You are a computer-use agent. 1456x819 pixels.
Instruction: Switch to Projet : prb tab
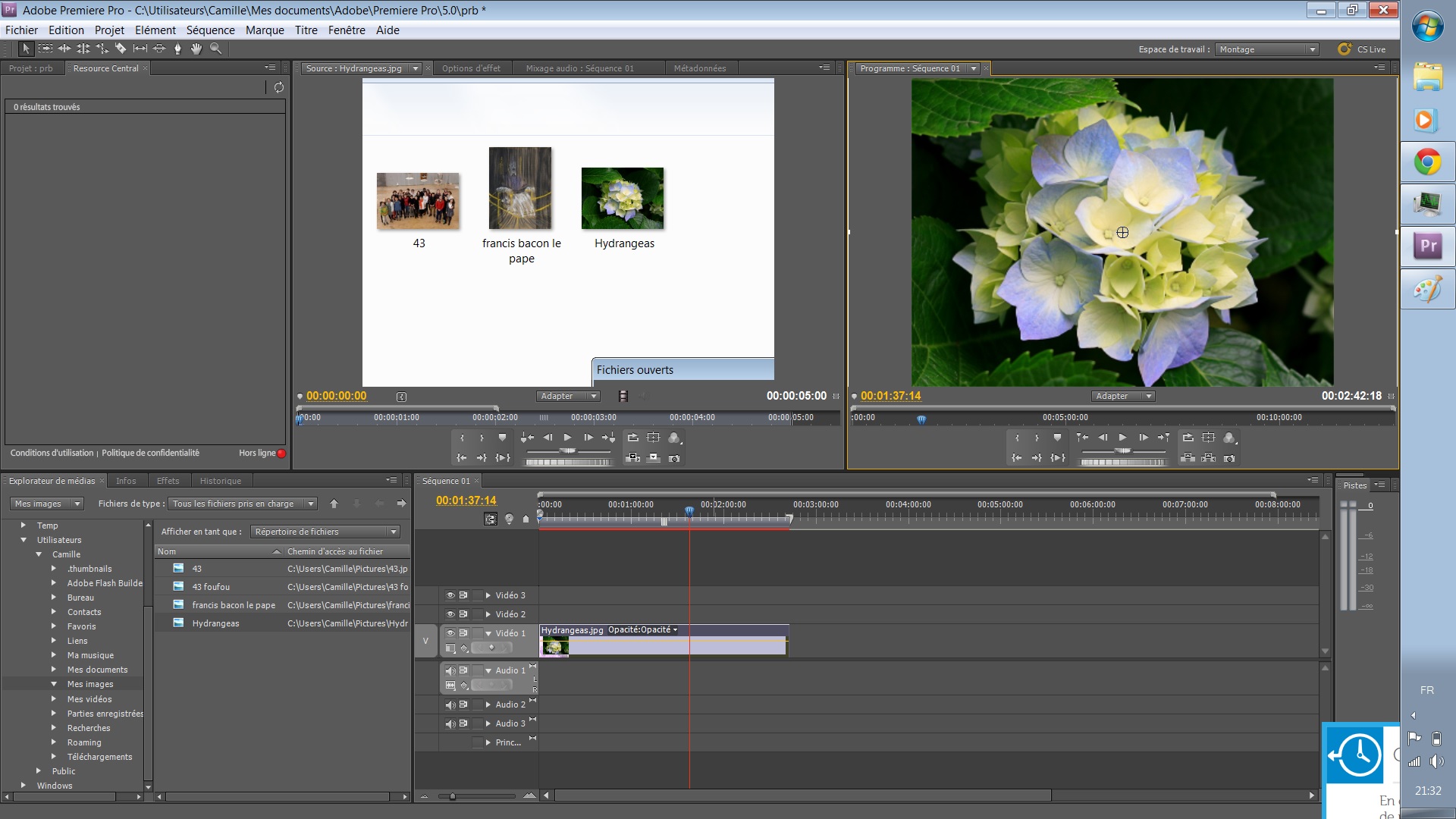[x=31, y=68]
